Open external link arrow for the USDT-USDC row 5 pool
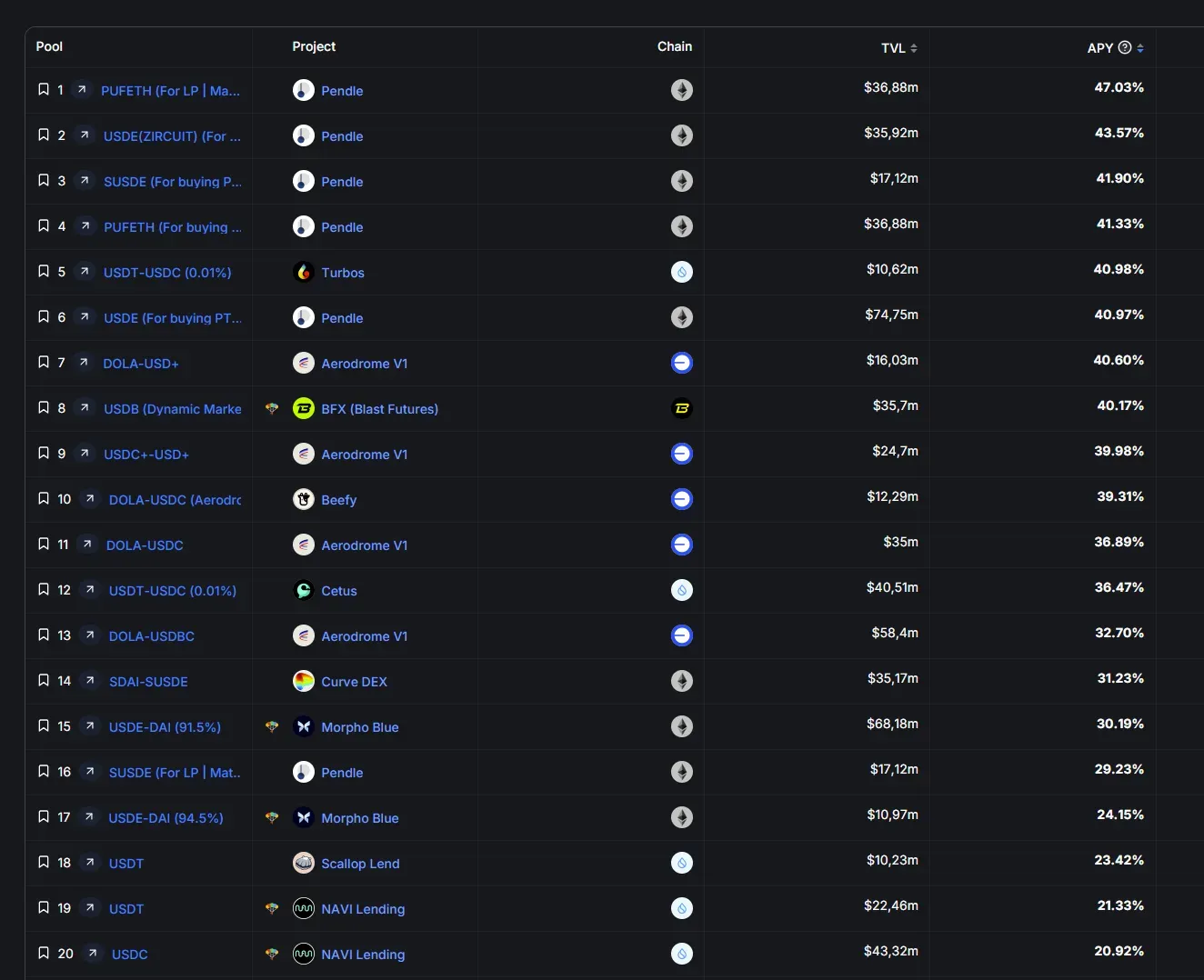The height and width of the screenshot is (980, 1204). point(85,271)
